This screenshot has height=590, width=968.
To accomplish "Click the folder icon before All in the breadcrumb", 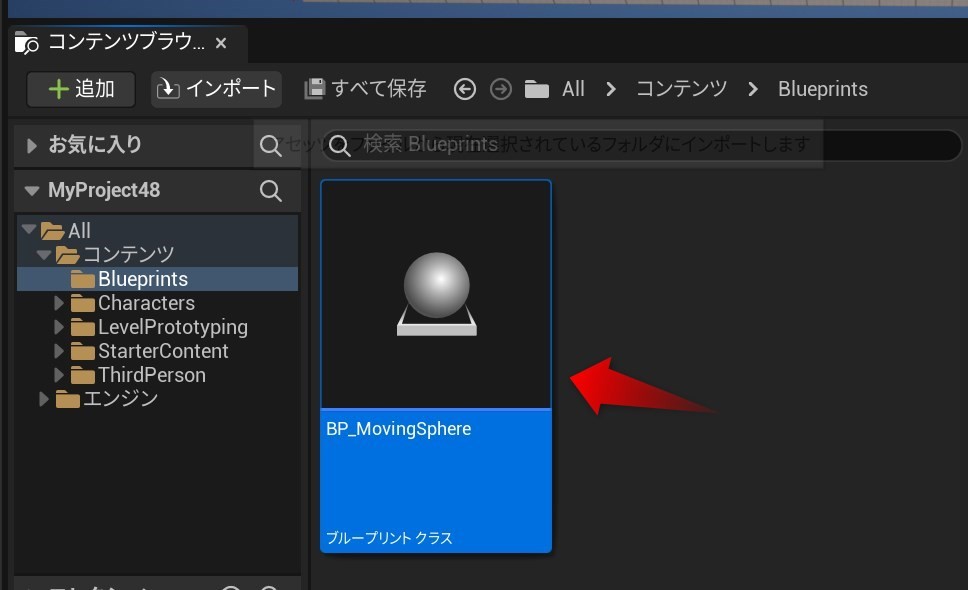I will pos(537,89).
